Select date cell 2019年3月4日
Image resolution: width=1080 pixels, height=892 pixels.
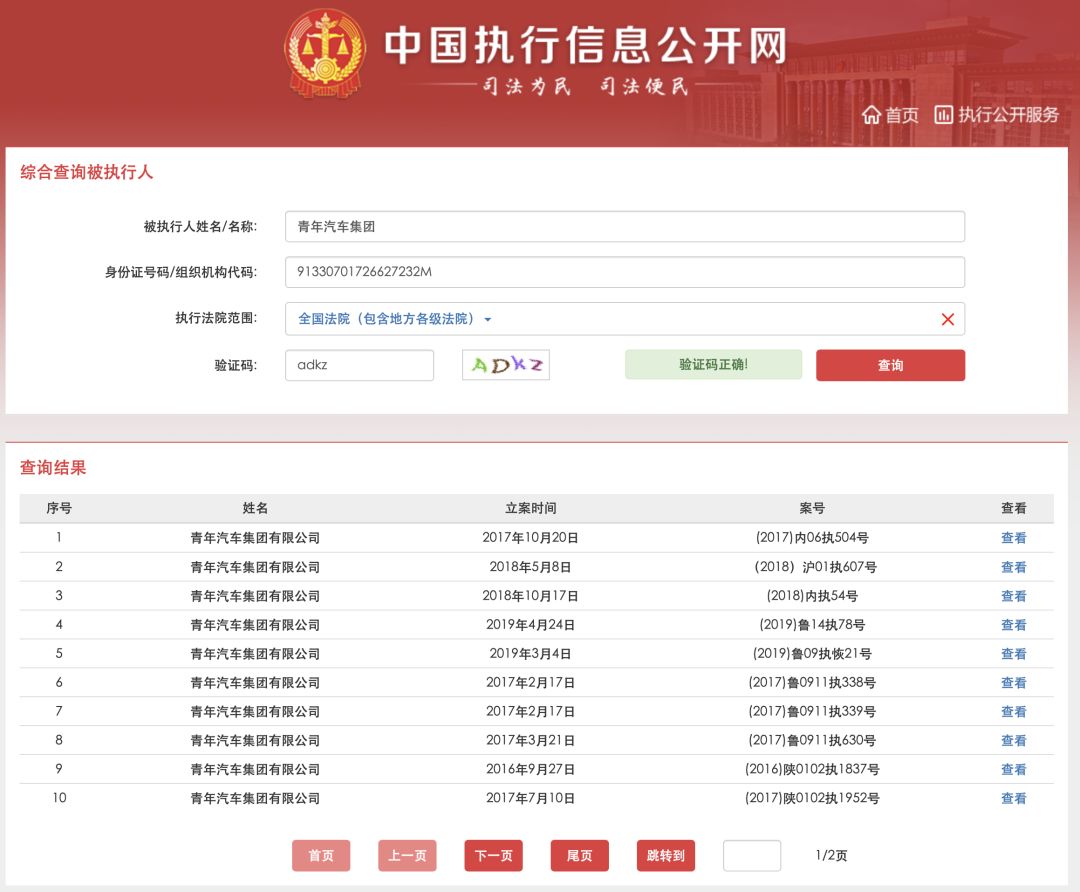(x=530, y=654)
